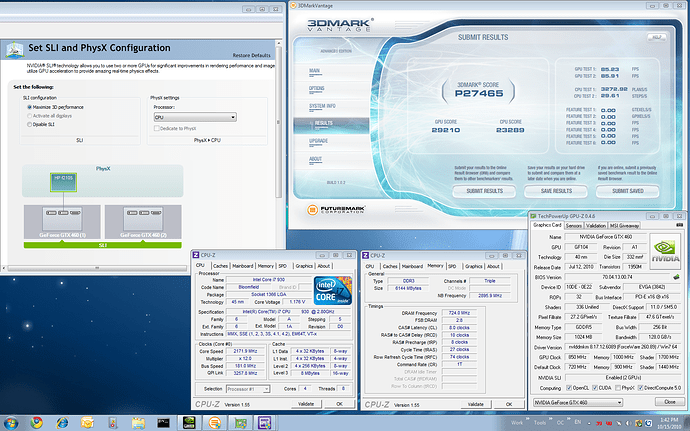This screenshot has height=431, width=690.
Task: Click the Intel Core i7 logo in CPU-Z
Action: [333, 291]
